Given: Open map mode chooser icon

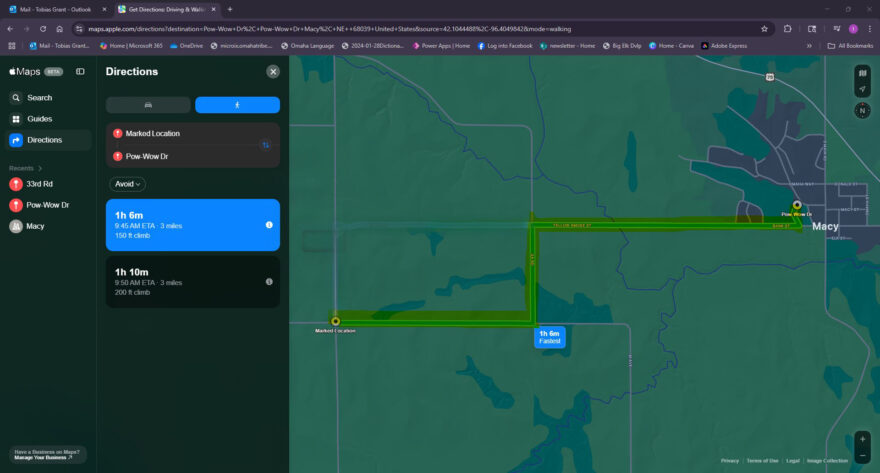Looking at the screenshot, I should pos(863,73).
